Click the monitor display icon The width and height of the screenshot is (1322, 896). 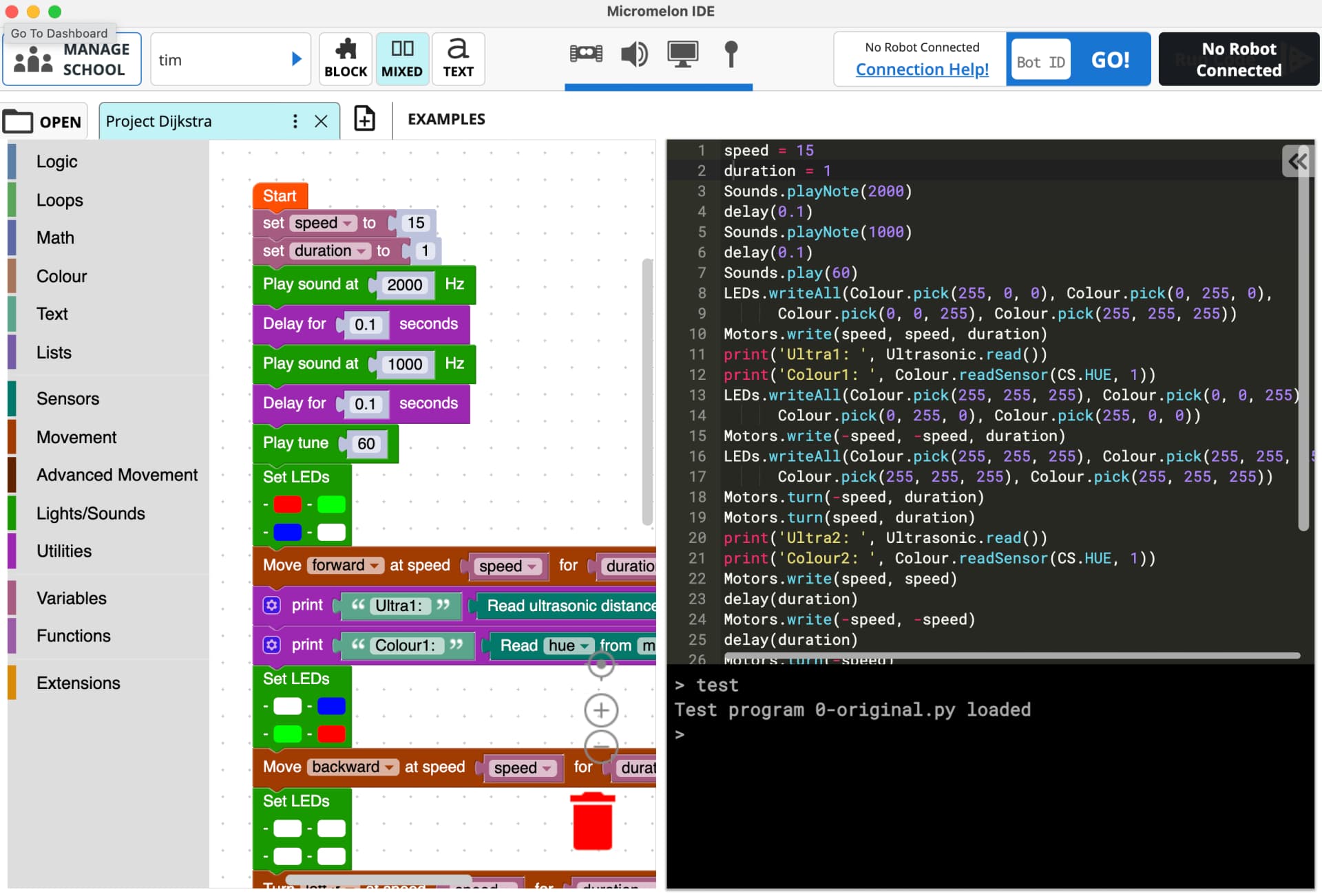(x=682, y=53)
